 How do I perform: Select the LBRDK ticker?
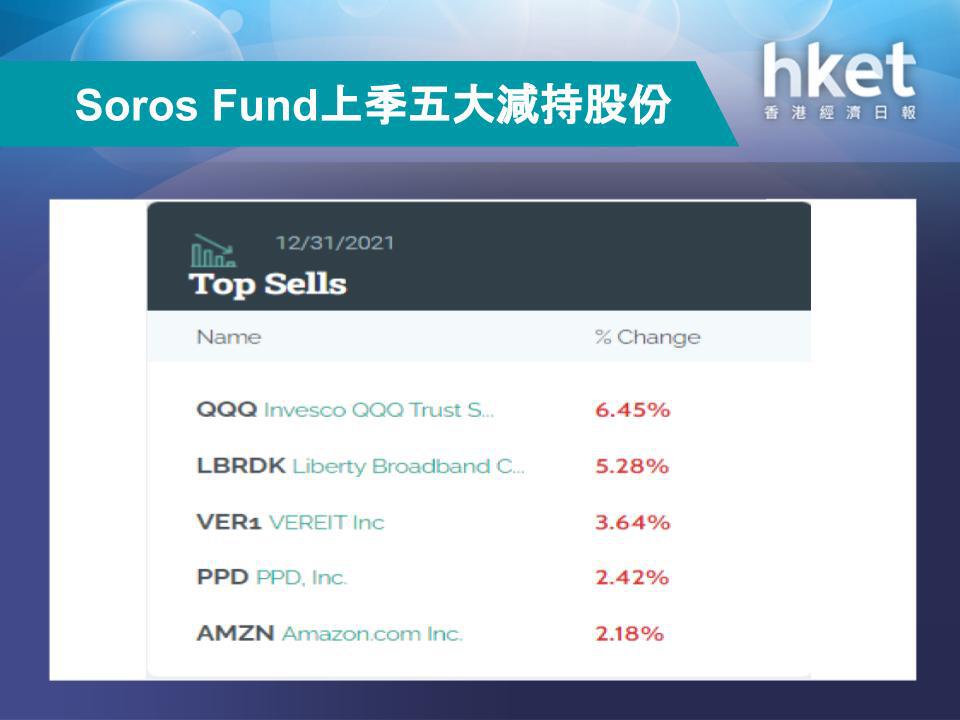(241, 465)
